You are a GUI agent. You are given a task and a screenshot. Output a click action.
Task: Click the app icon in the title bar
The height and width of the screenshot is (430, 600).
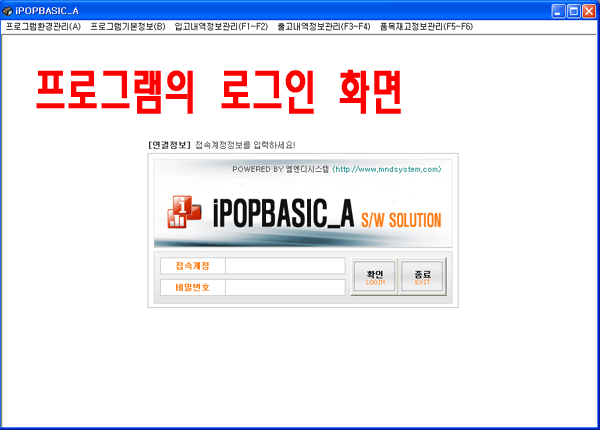click(x=7, y=11)
